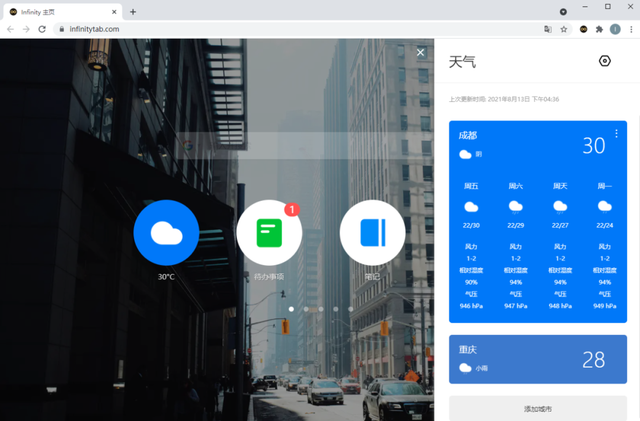Open the 成都 card three-dot menu

point(616,134)
